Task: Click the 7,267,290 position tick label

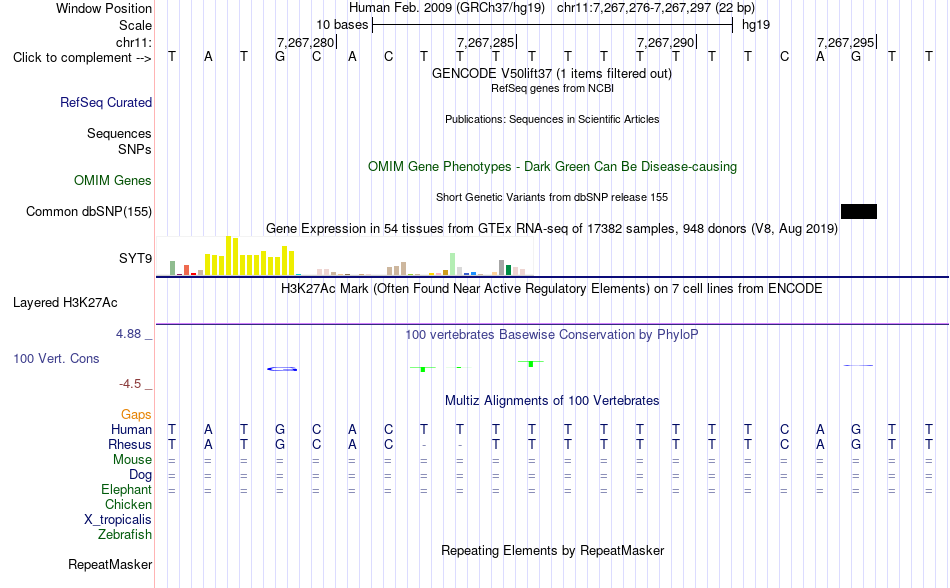Action: pos(665,42)
